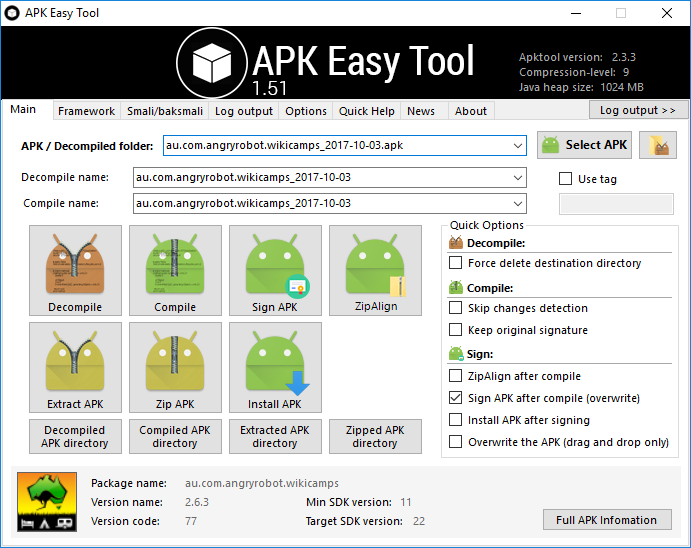
Task: Click the ZipAlign icon button
Action: [x=375, y=270]
